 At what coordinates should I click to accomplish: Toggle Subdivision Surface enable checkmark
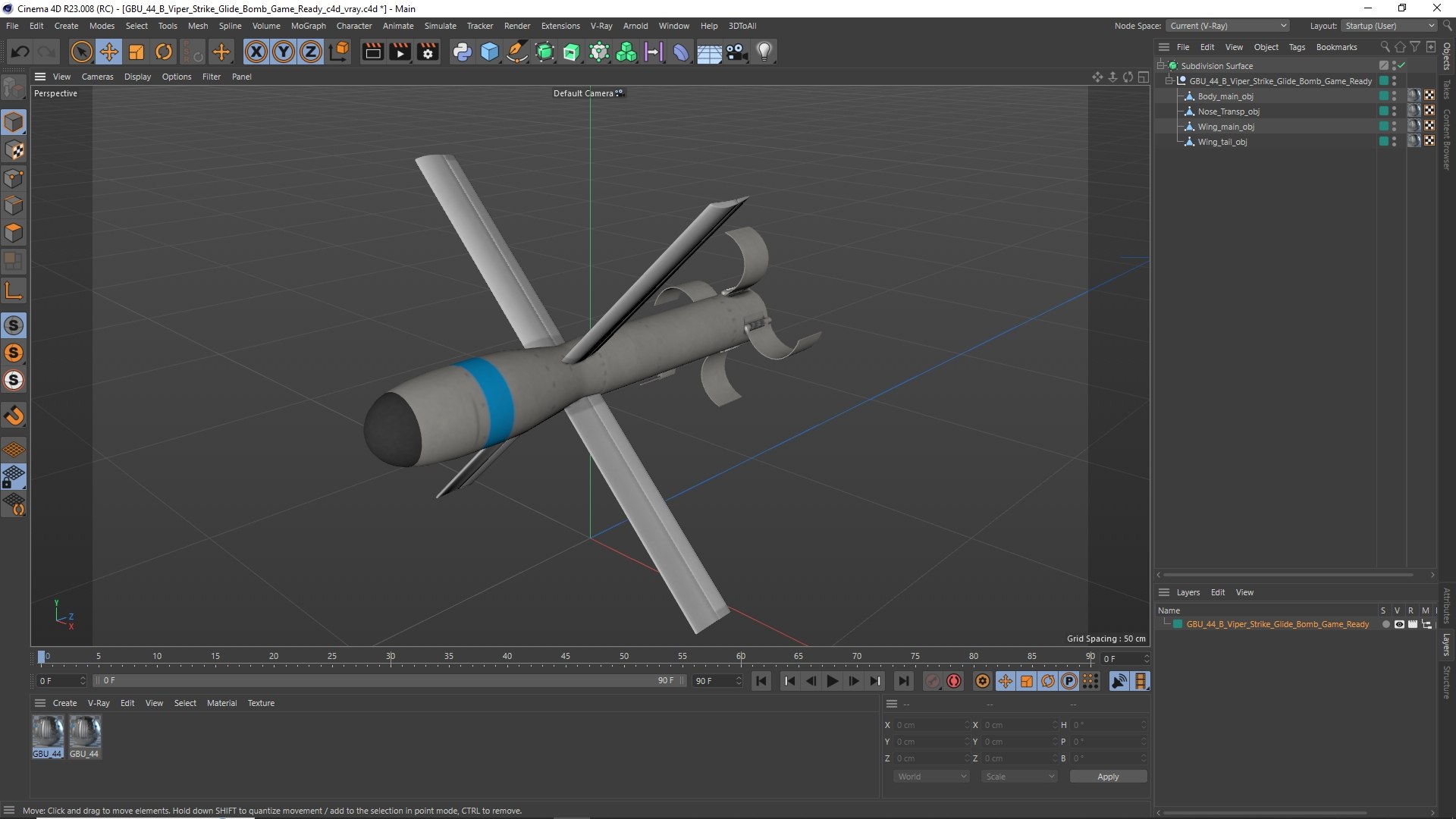[x=1402, y=66]
